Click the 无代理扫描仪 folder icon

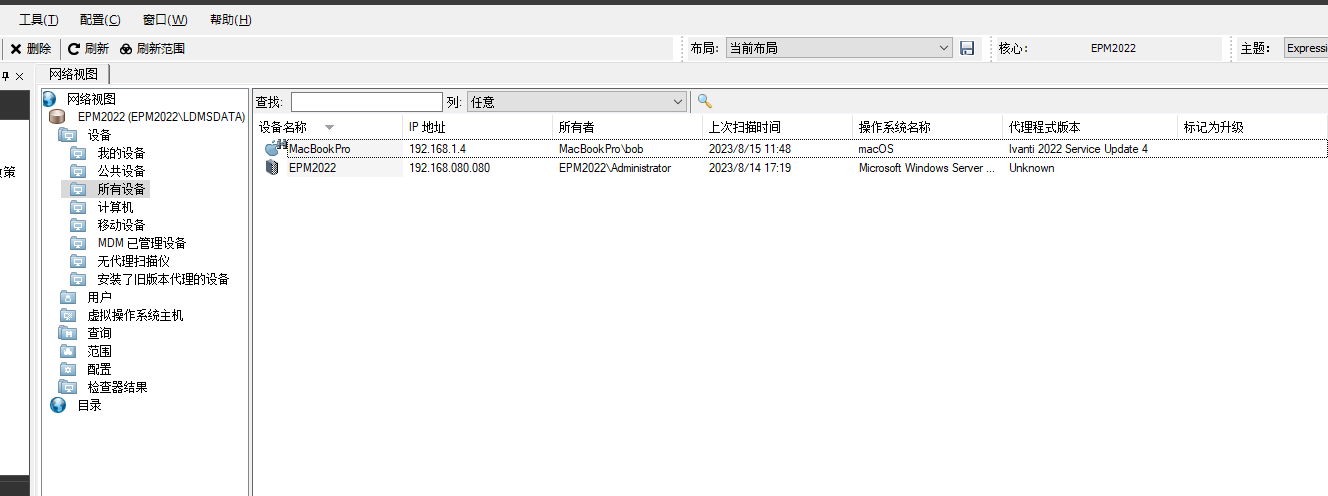(78, 261)
